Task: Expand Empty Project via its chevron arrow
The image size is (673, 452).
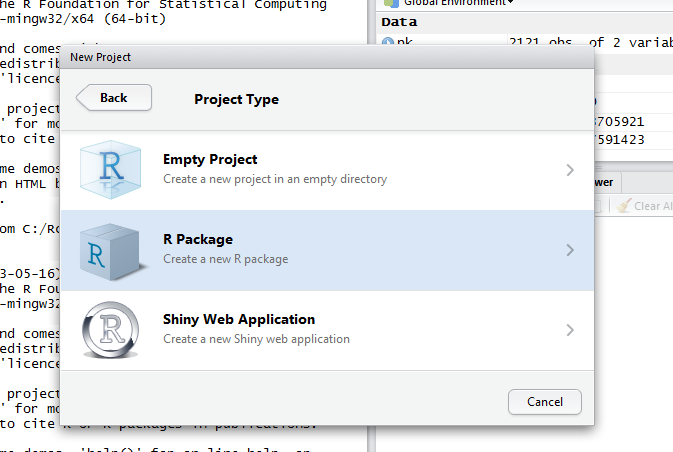Action: 570,170
